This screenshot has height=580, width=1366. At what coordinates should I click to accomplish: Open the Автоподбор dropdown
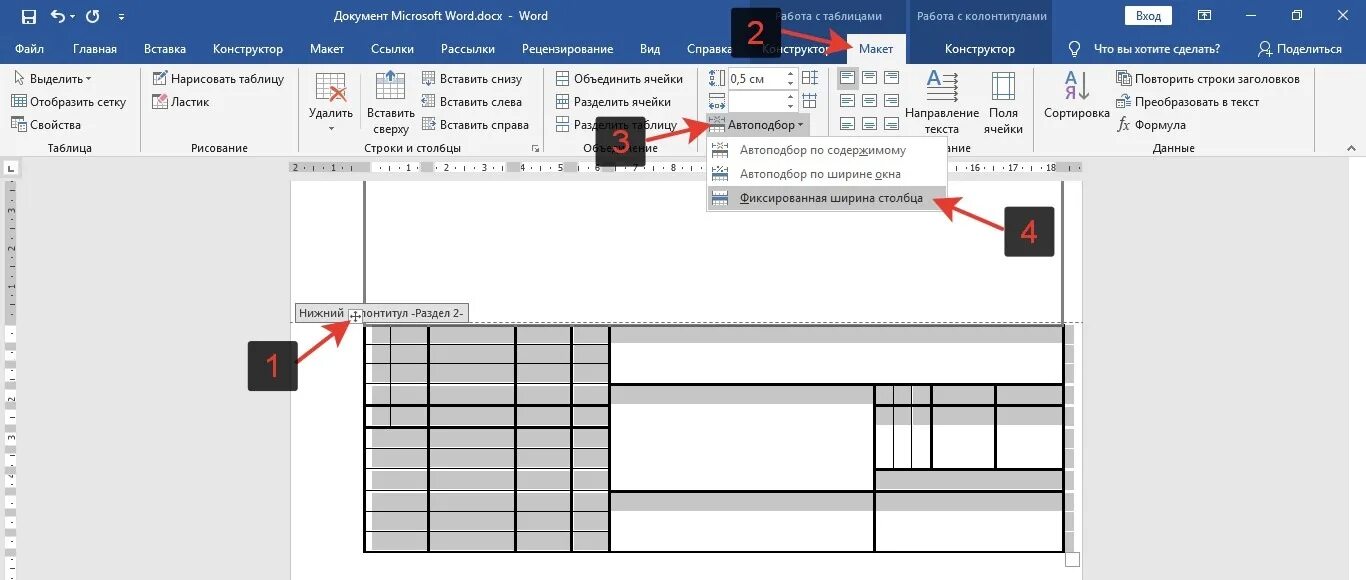[758, 125]
